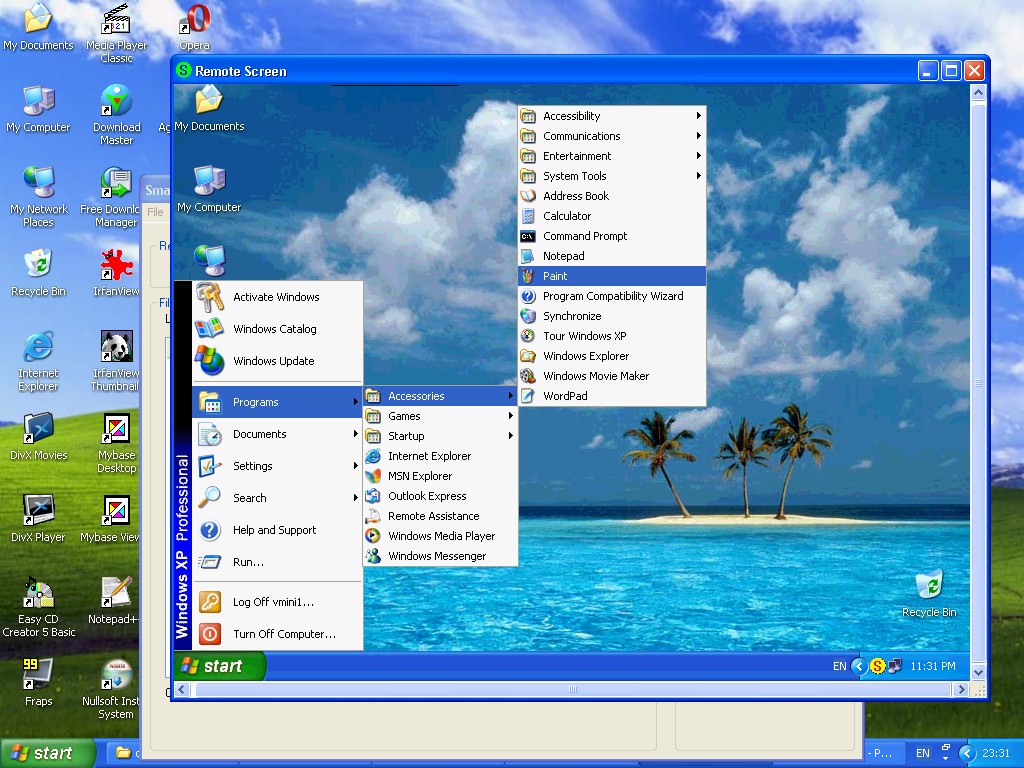The image size is (1024, 768).
Task: Click the Windows Update icon
Action: 210,360
